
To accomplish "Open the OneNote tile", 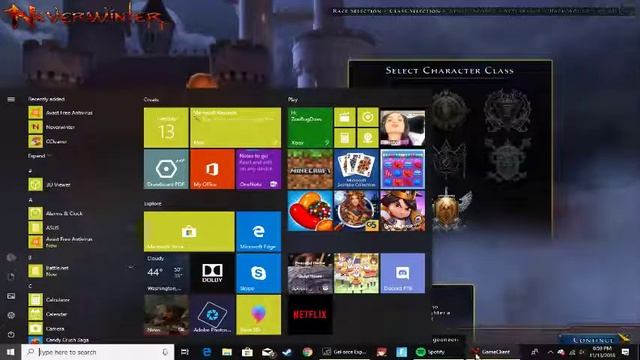I will tap(258, 169).
